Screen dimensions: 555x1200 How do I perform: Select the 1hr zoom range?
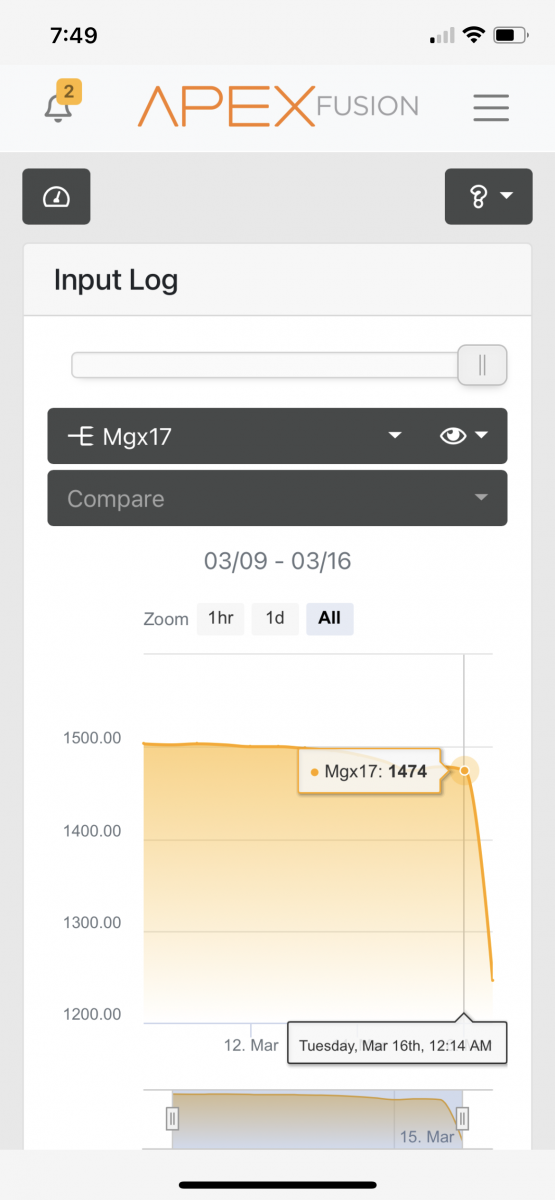pos(220,618)
